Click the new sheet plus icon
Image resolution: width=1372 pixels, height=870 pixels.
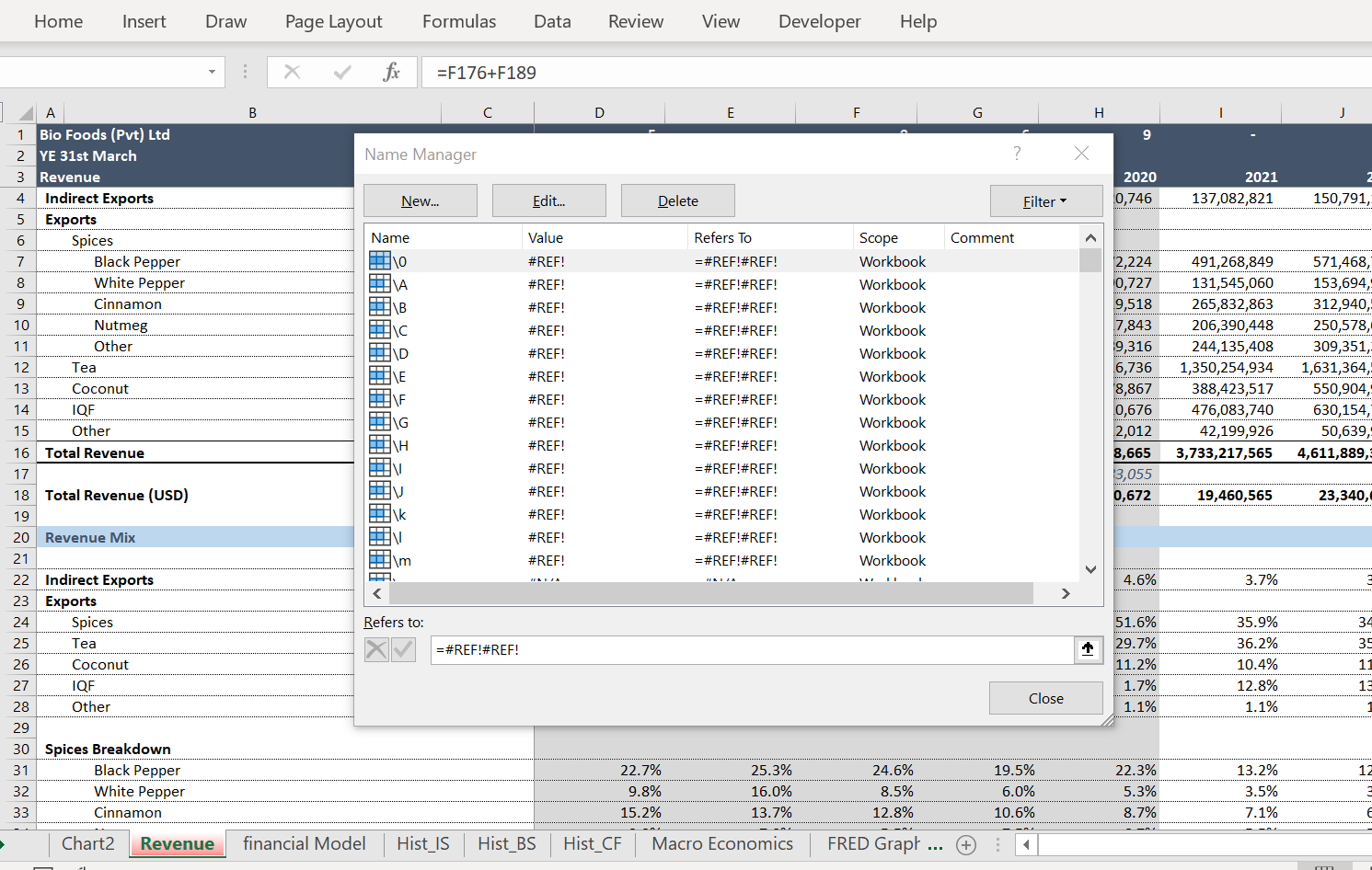click(966, 844)
